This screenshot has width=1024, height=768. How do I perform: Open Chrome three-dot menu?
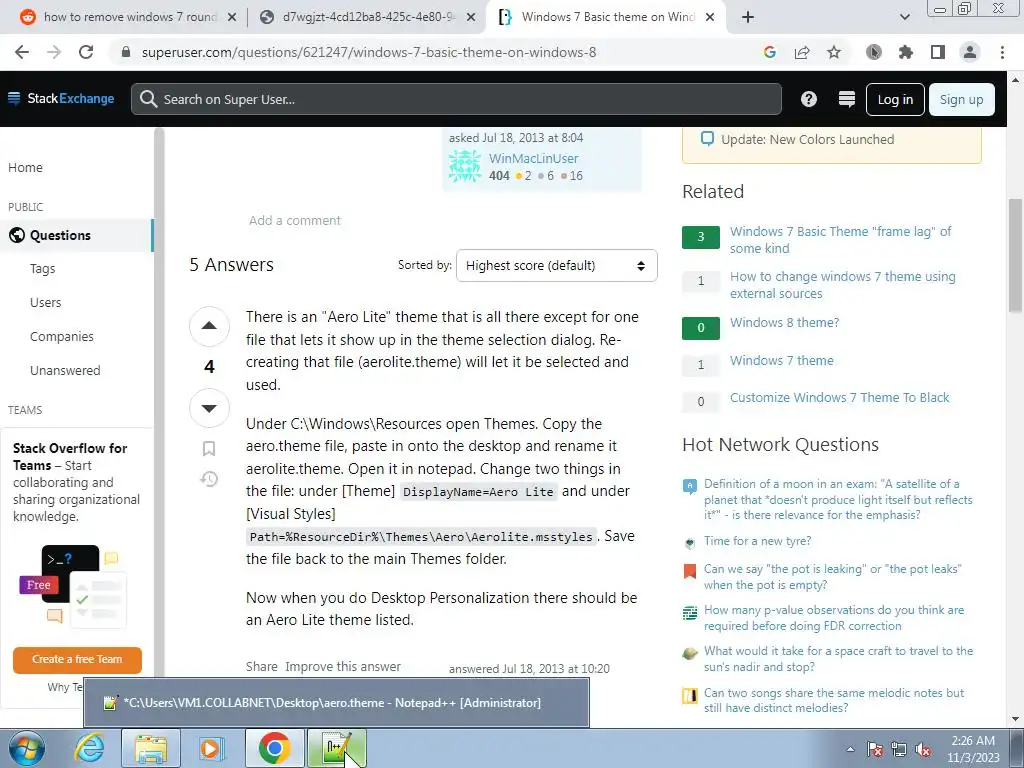pyautogui.click(x=1002, y=52)
